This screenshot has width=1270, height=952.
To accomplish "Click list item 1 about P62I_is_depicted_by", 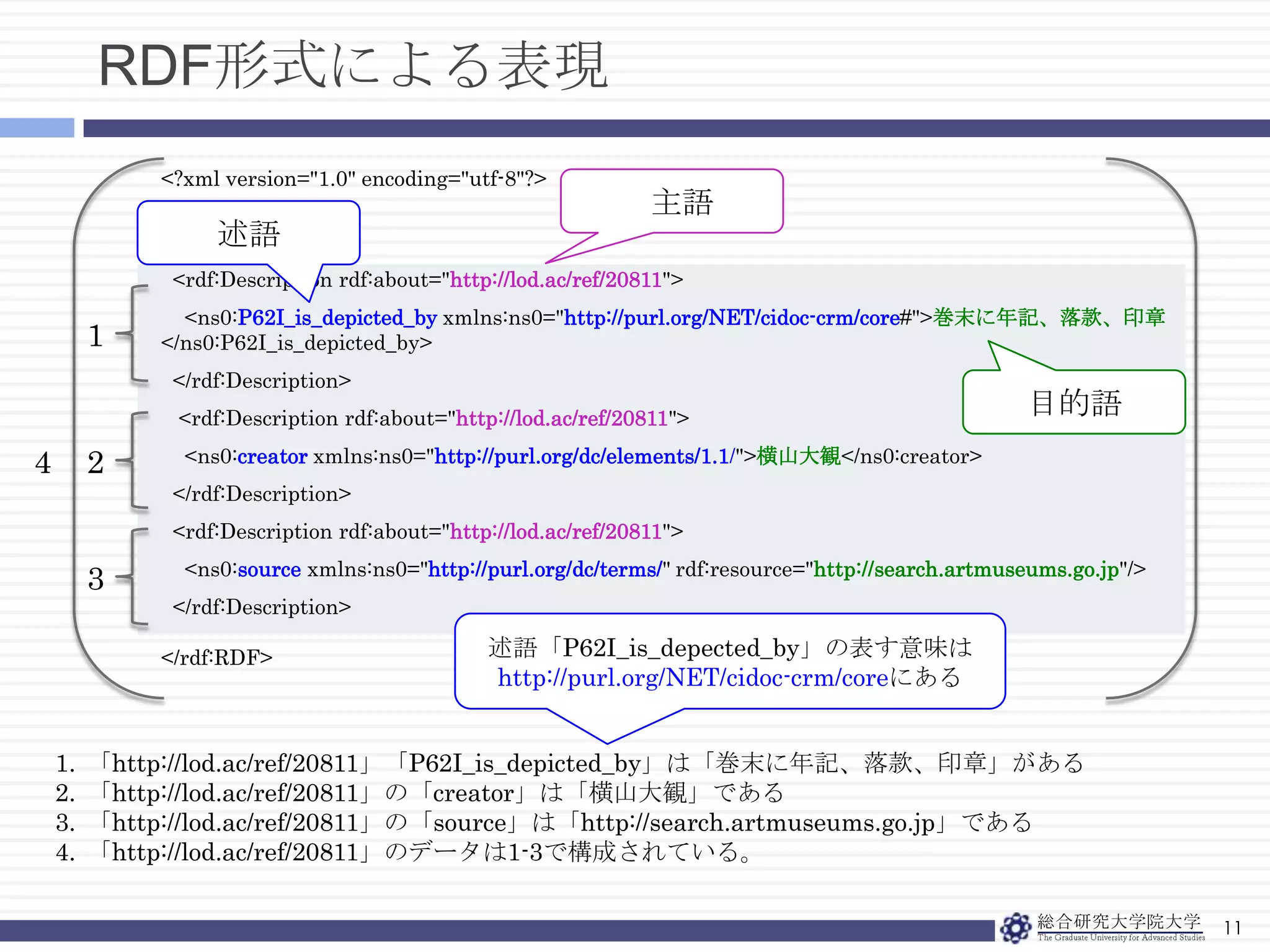I will pyautogui.click(x=570, y=763).
